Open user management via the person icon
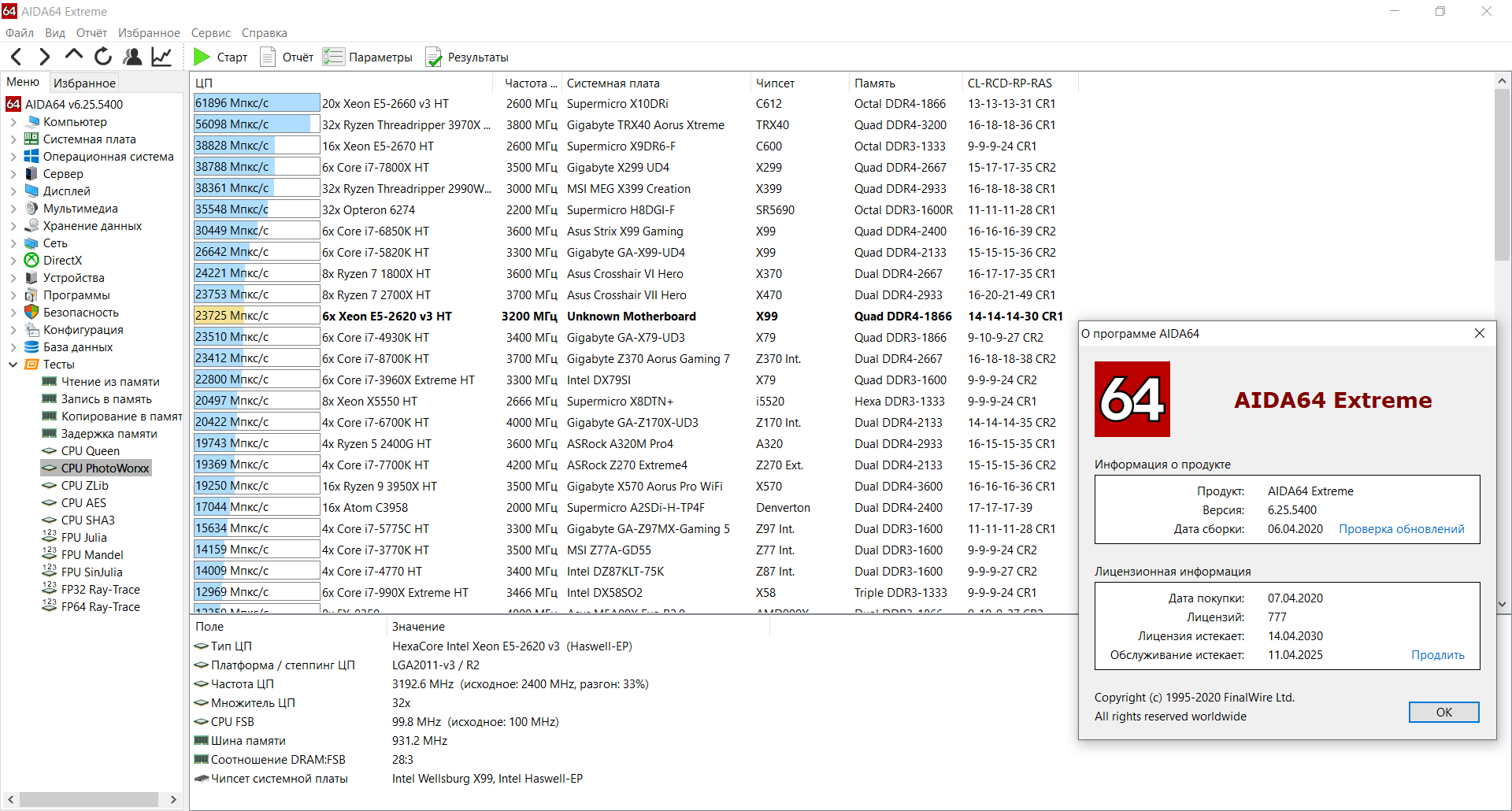Image resolution: width=1512 pixels, height=811 pixels. [x=132, y=57]
